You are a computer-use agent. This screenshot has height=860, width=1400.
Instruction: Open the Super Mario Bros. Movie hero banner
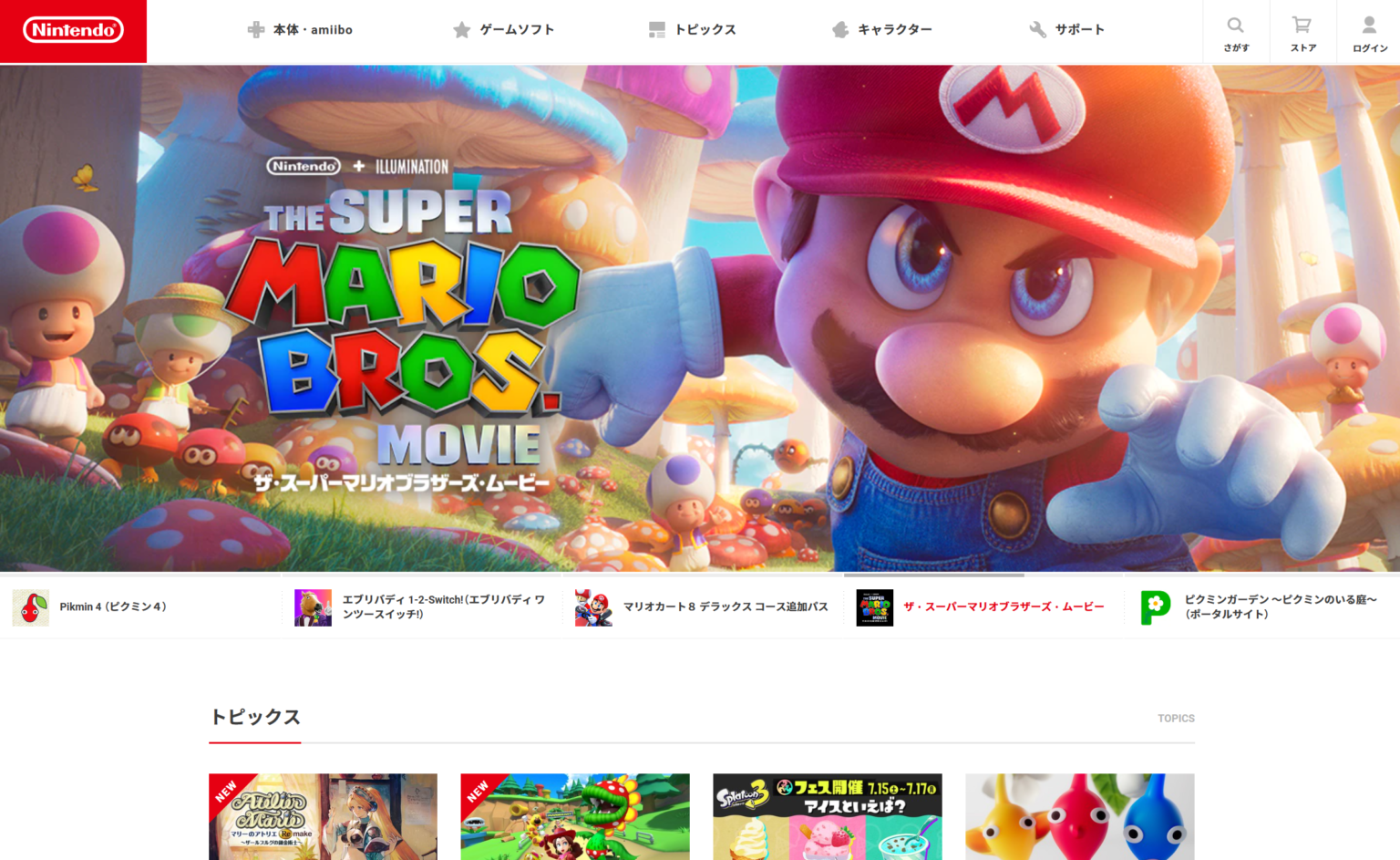[x=700, y=317]
